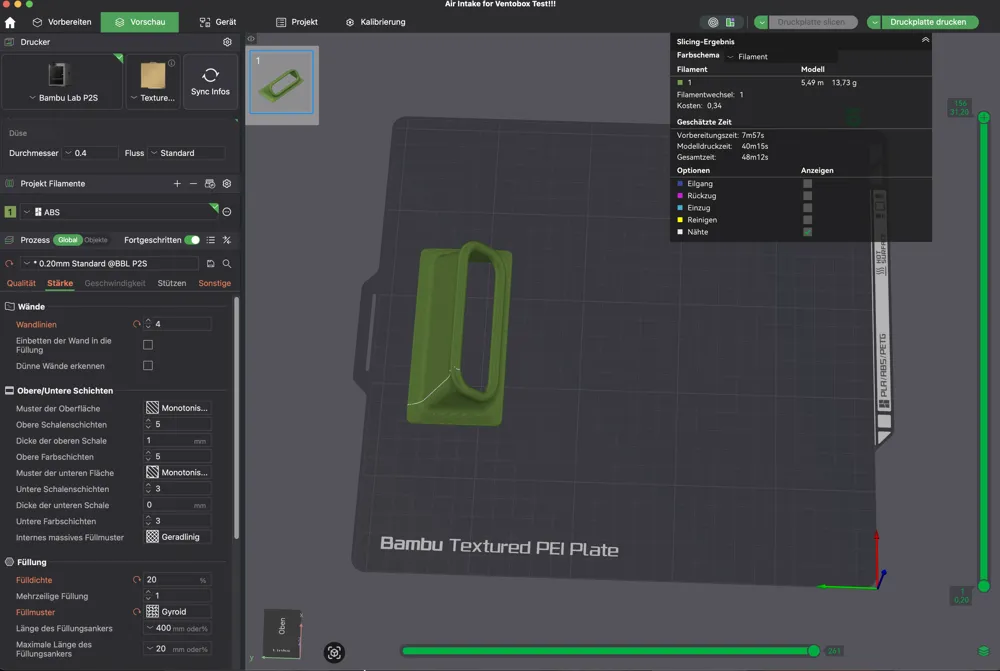1000x671 pixels.
Task: Click the vertical layer slider lower handle
Action: pos(984,586)
